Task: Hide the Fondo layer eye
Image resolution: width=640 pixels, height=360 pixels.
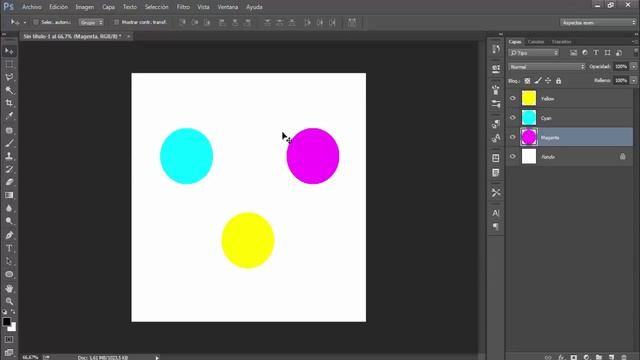Action: [513, 156]
